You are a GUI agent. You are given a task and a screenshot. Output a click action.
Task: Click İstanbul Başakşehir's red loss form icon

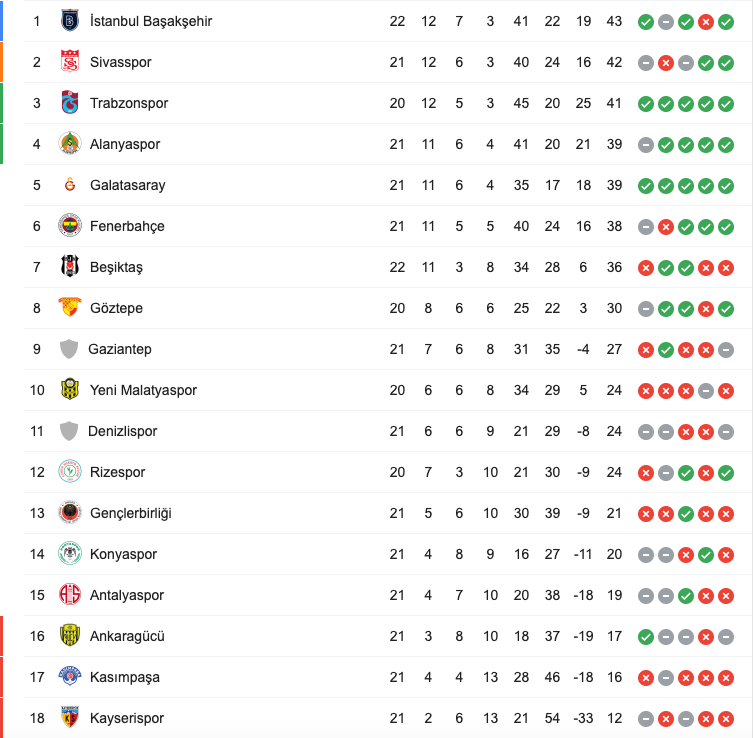pos(706,21)
